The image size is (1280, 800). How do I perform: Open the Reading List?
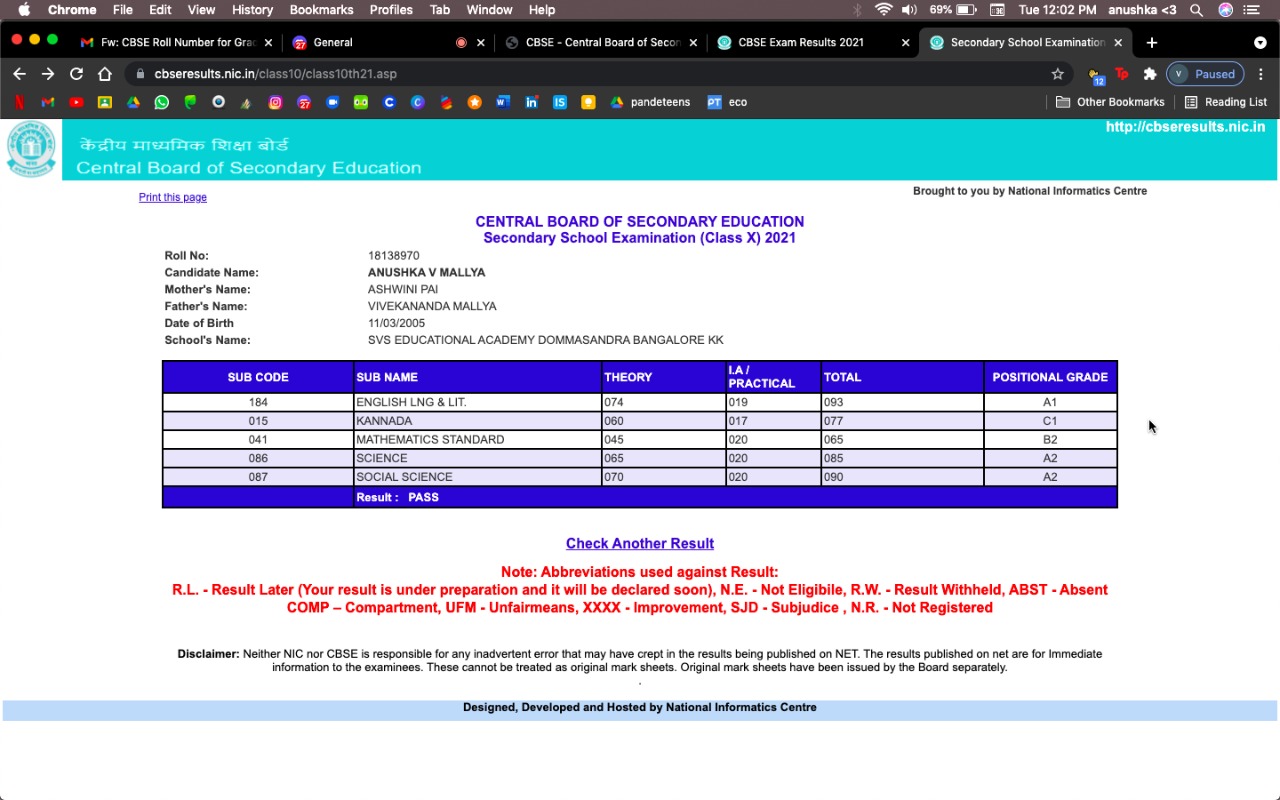pos(1225,102)
